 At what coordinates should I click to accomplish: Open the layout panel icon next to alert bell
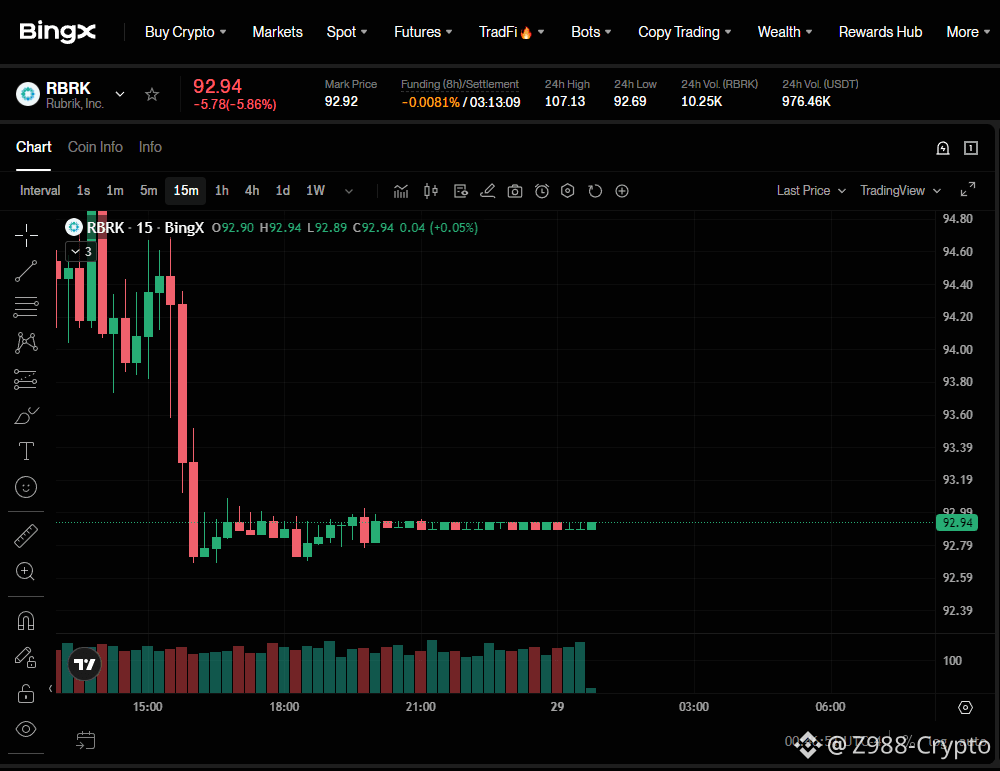pos(971,148)
